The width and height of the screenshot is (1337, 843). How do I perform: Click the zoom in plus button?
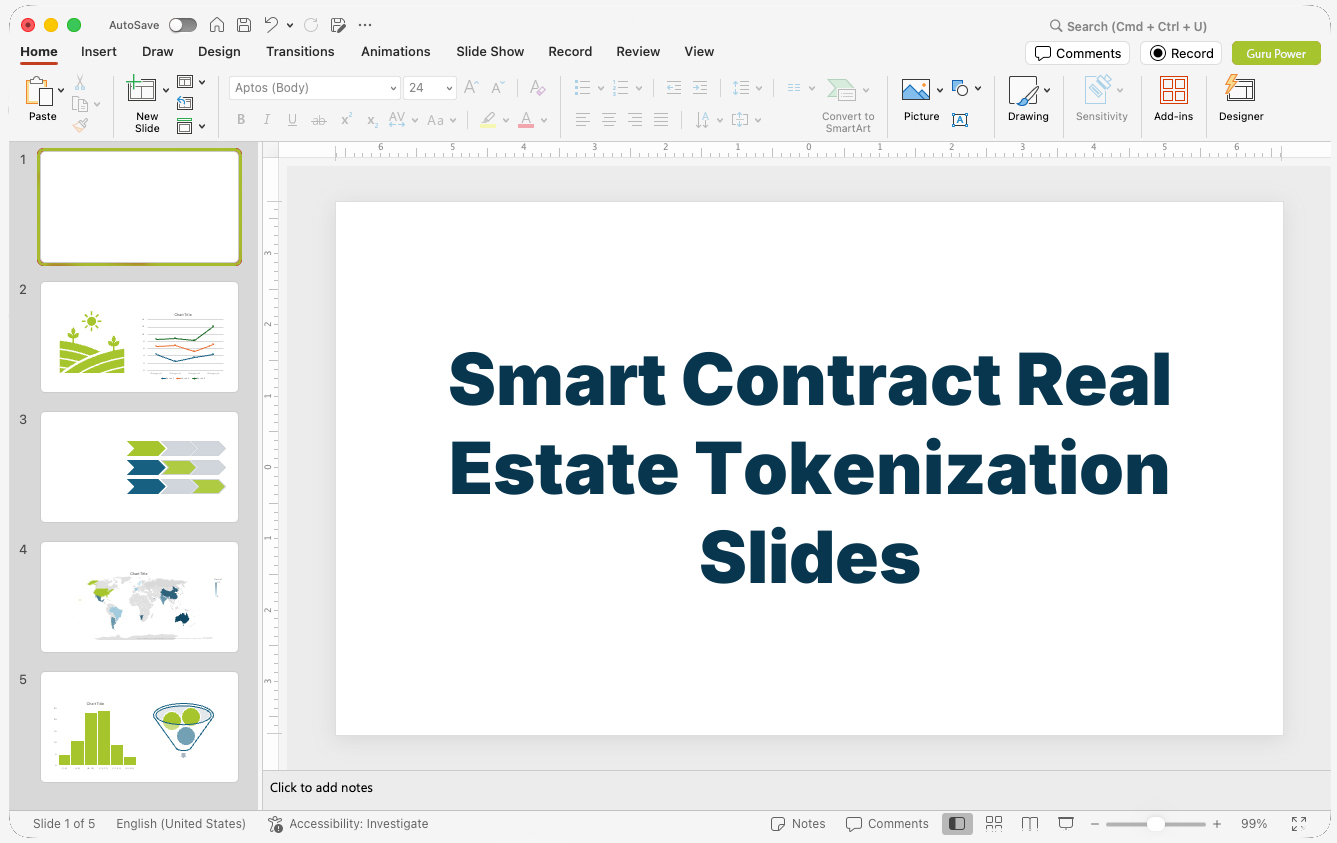(x=1217, y=824)
